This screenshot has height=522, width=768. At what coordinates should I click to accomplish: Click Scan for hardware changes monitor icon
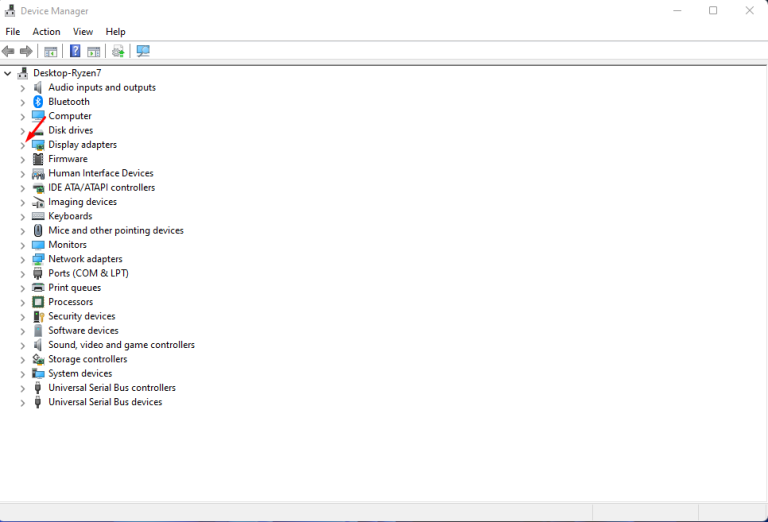coord(143,51)
